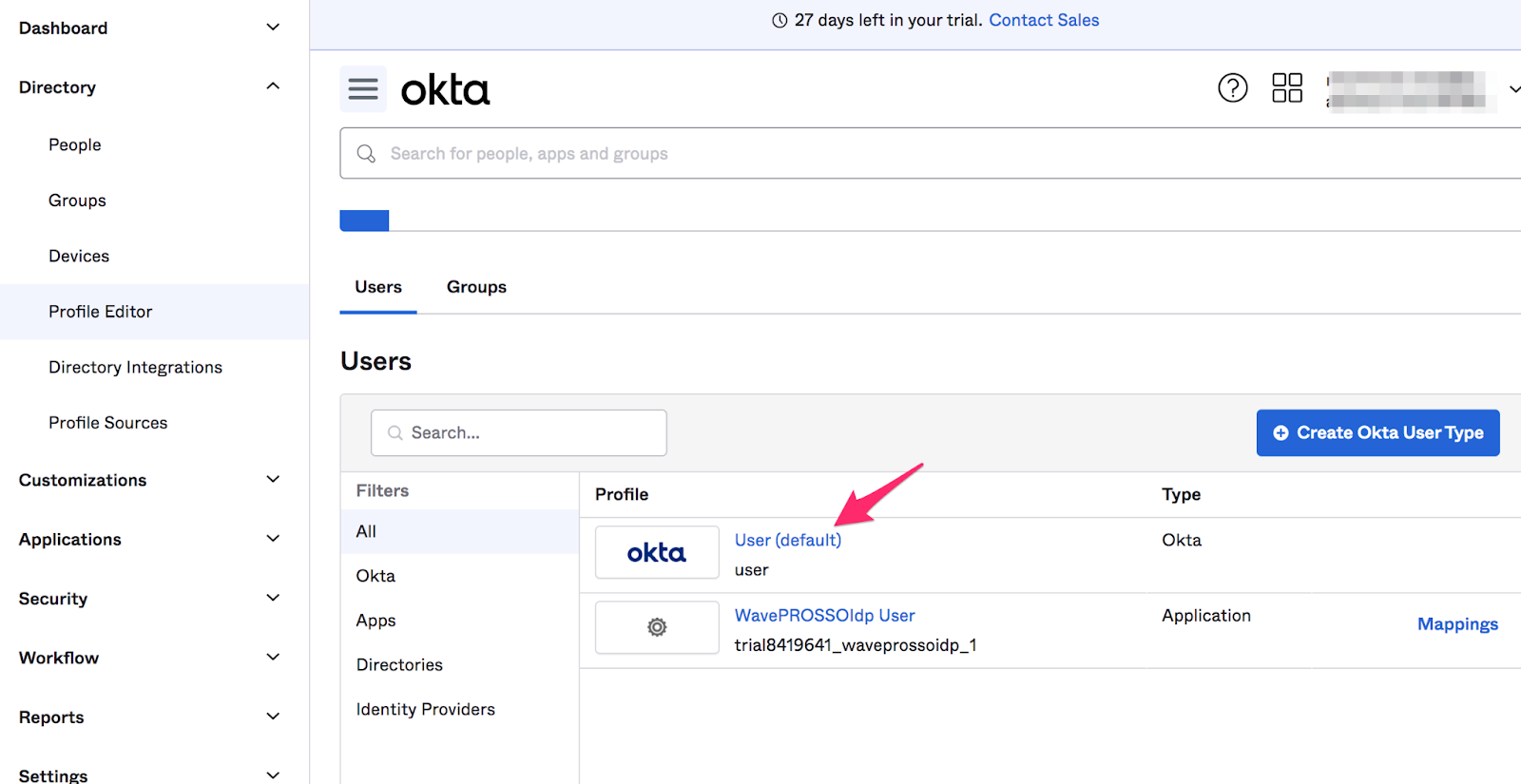Viewport: 1521px width, 784px height.
Task: Expand the Workflow section
Action: (273, 657)
